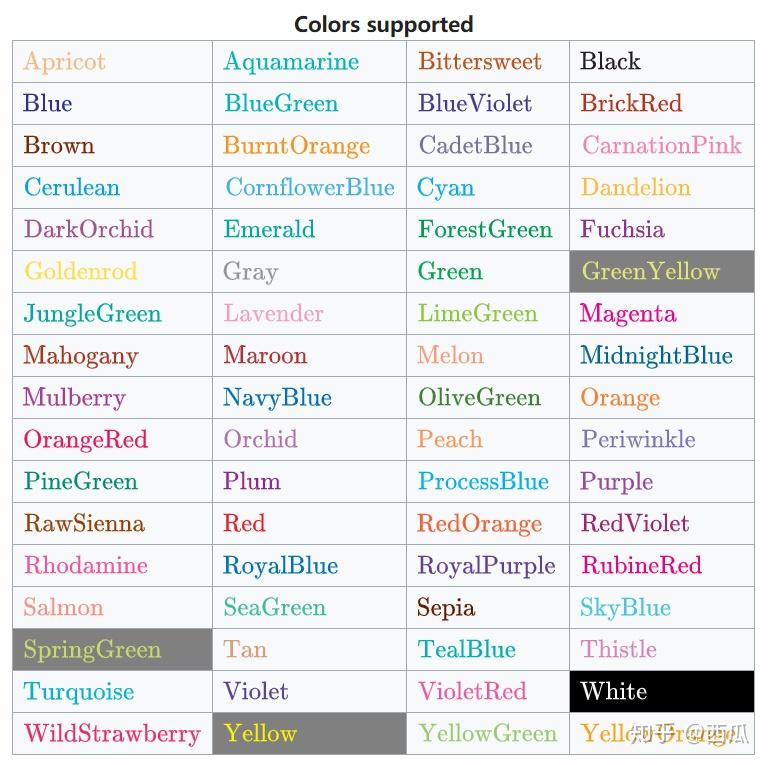Select the Yellow cell with gray background
The height and width of the screenshot is (765, 768).
point(309,733)
